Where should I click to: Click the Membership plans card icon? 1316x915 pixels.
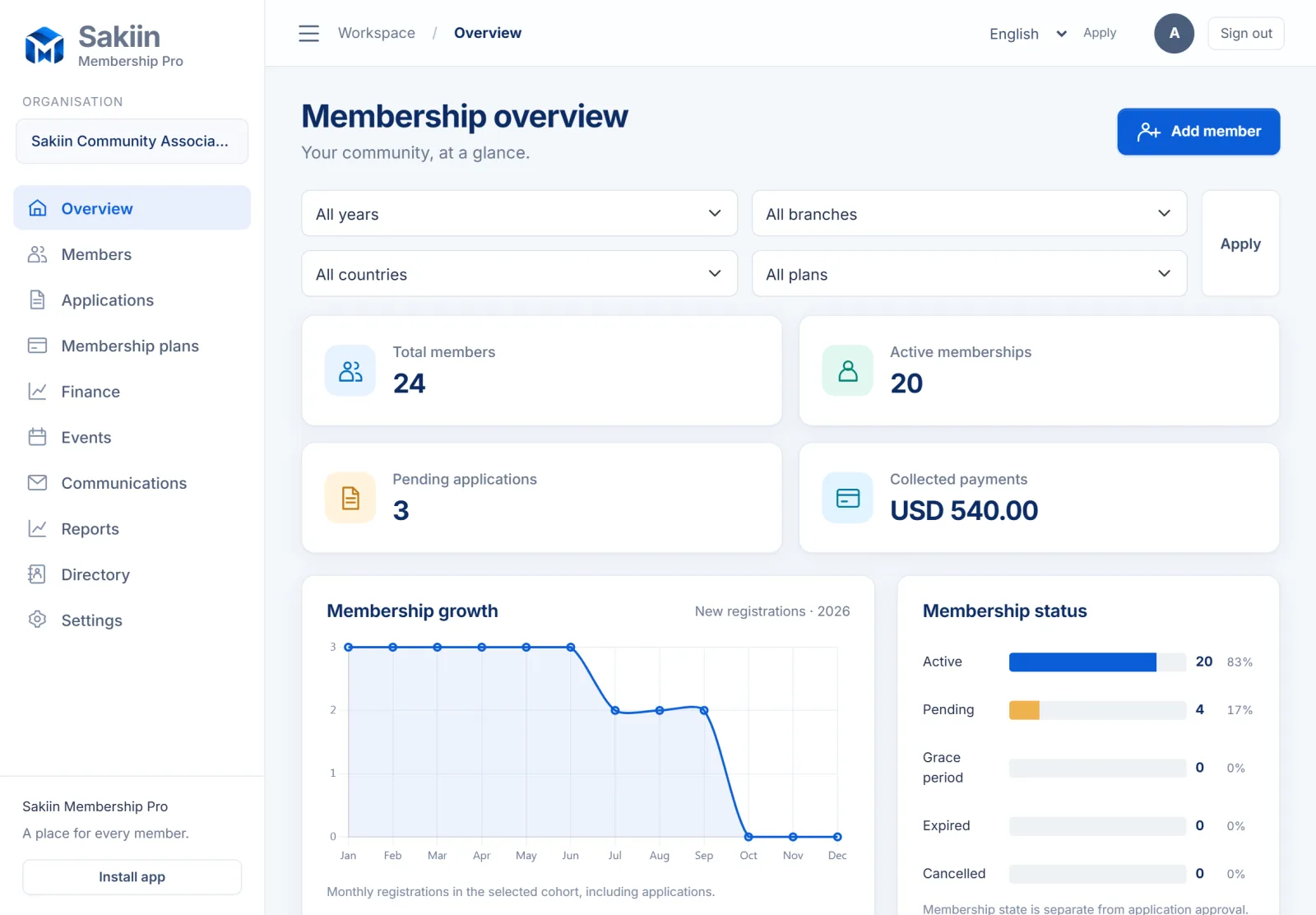pos(37,346)
